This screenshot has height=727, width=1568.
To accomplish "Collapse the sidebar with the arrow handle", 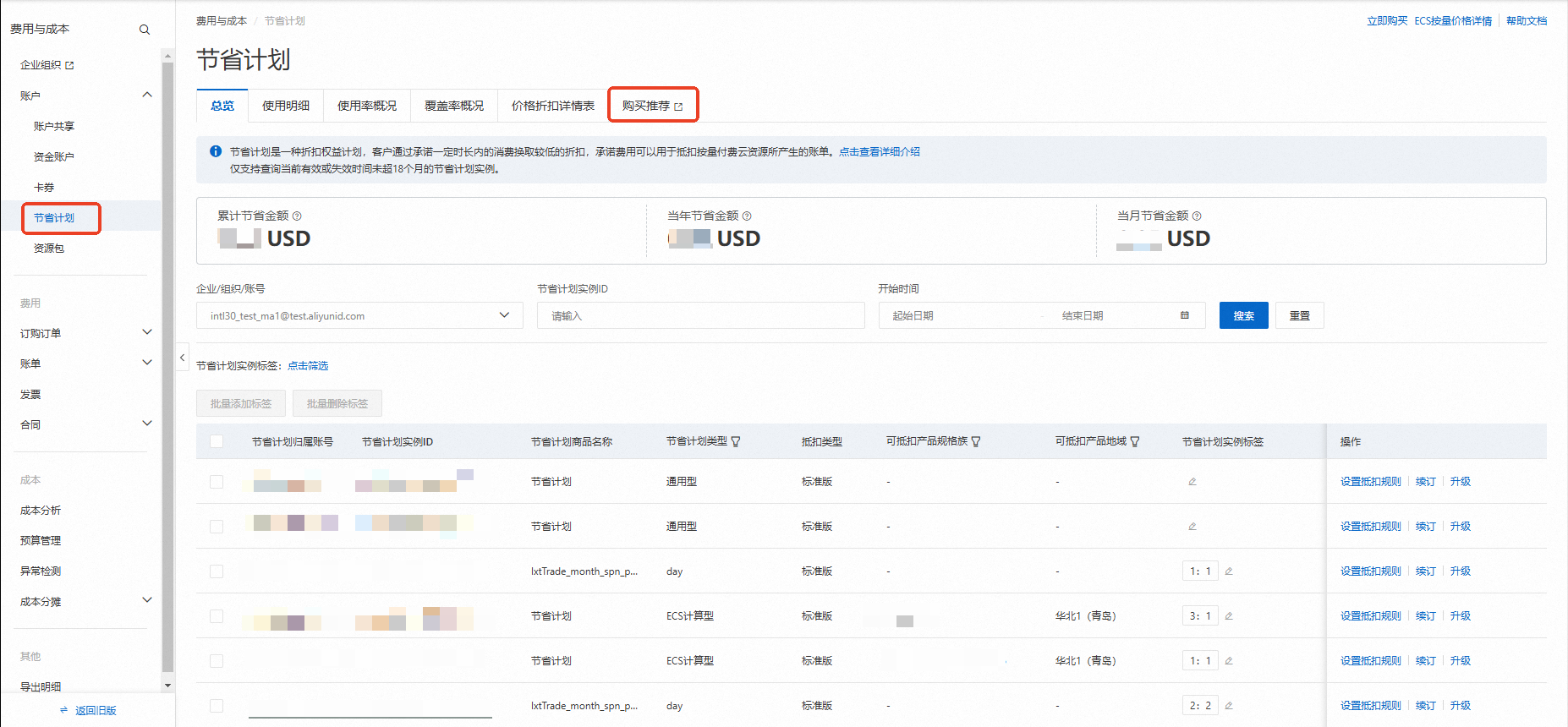I will tap(182, 358).
